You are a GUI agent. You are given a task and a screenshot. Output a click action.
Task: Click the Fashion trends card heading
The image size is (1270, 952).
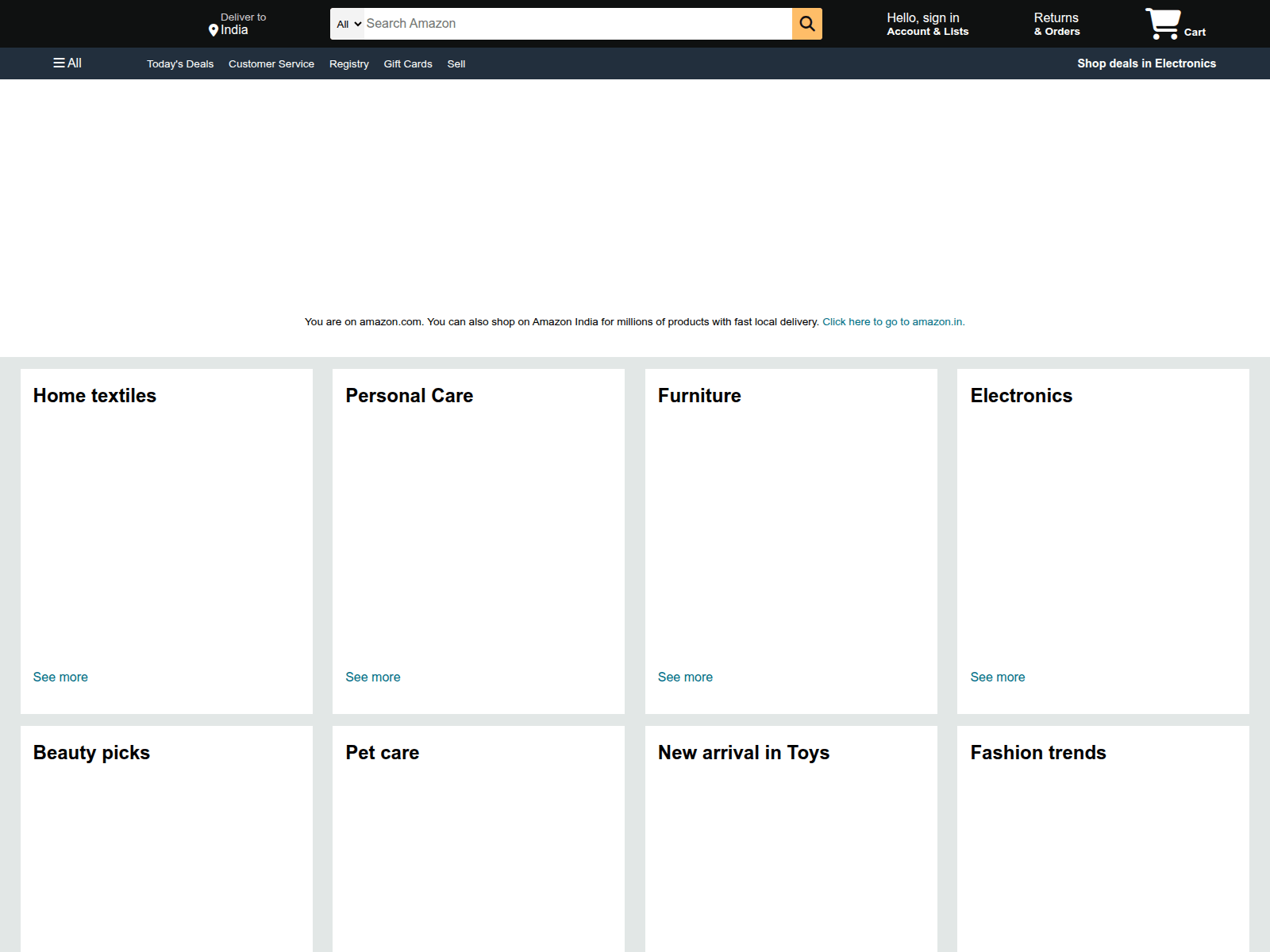point(1038,753)
